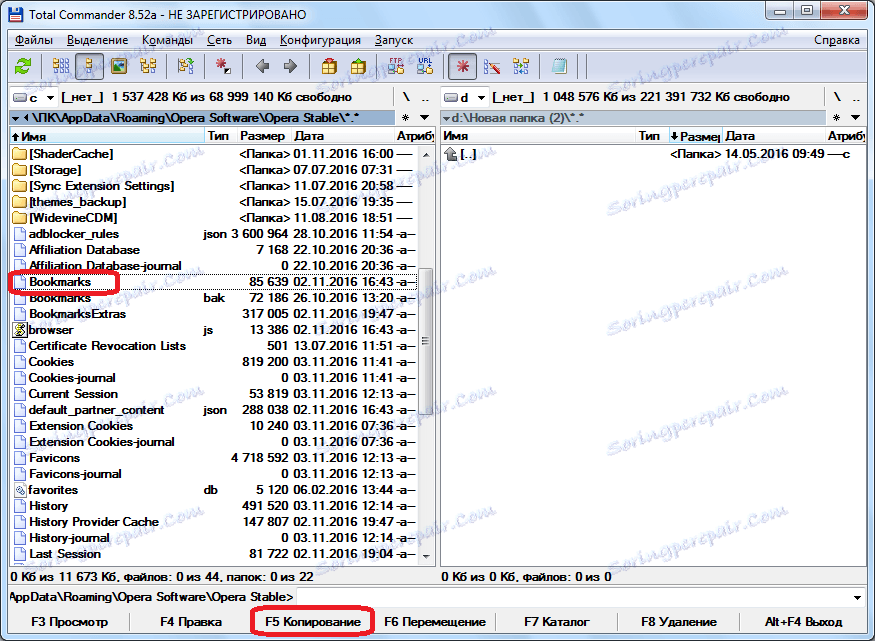
Task: Click F8 Удаление button
Action: [679, 621]
